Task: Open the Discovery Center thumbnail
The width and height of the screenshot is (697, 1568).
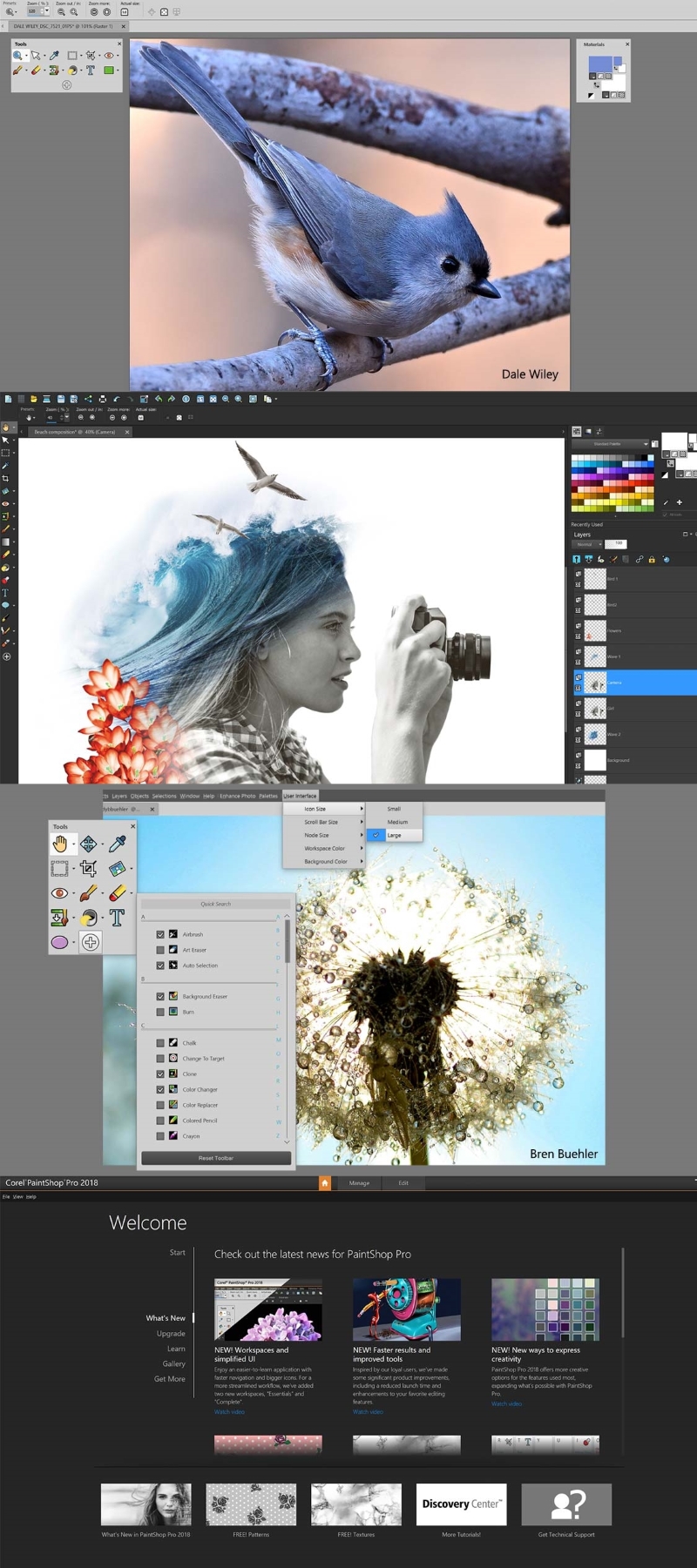Action: click(461, 1504)
